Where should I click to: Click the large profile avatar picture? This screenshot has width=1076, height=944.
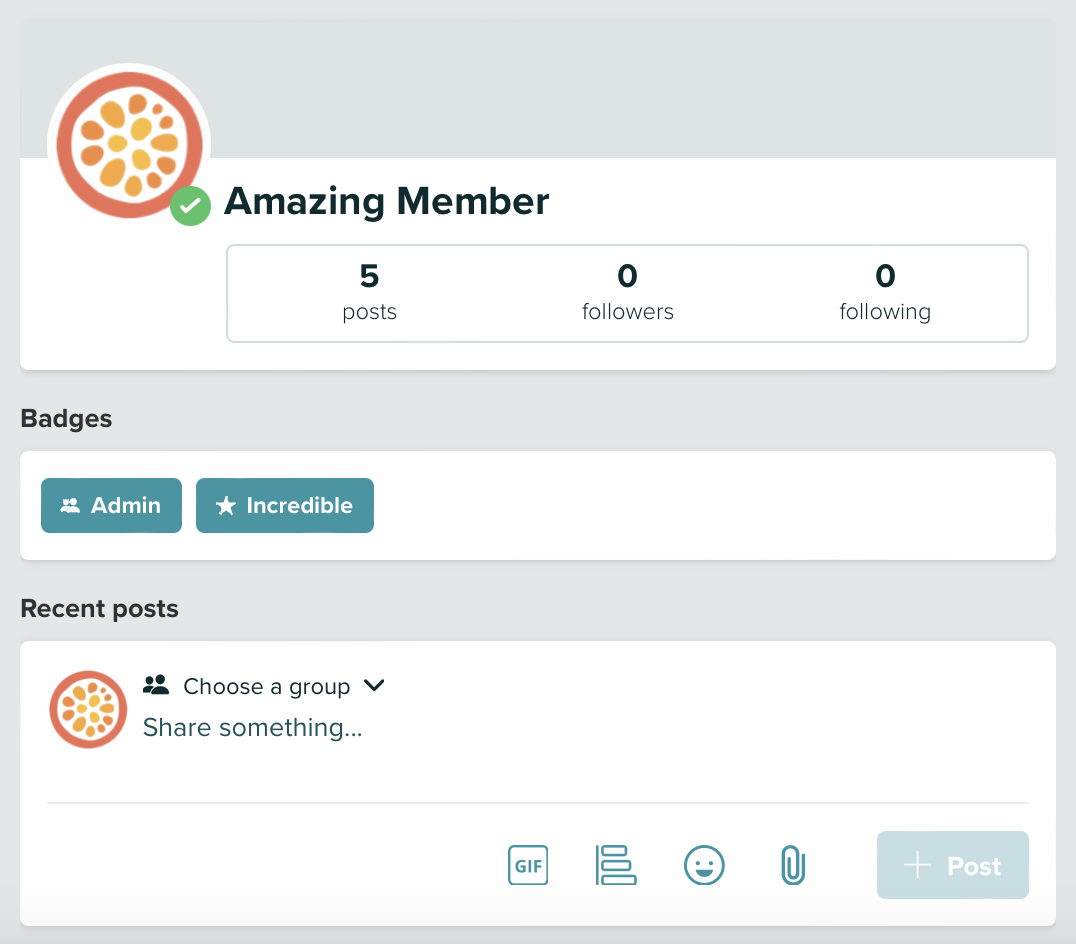point(130,146)
